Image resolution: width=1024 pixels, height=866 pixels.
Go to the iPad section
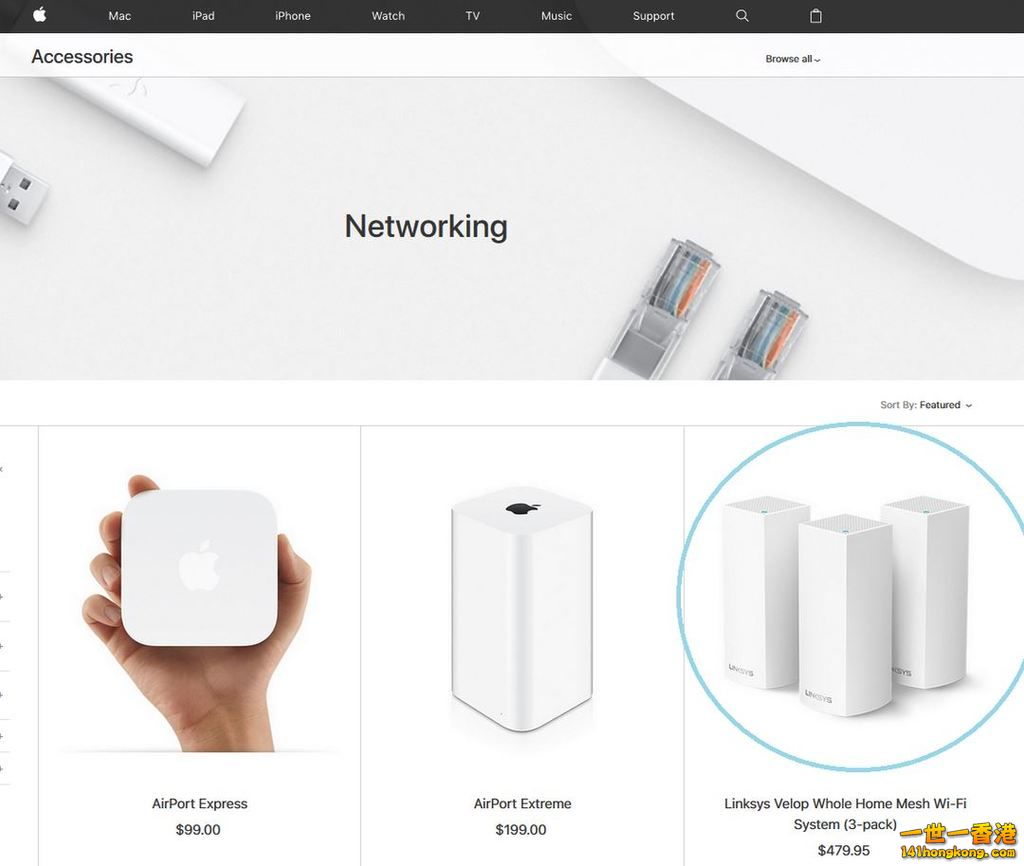click(x=203, y=16)
